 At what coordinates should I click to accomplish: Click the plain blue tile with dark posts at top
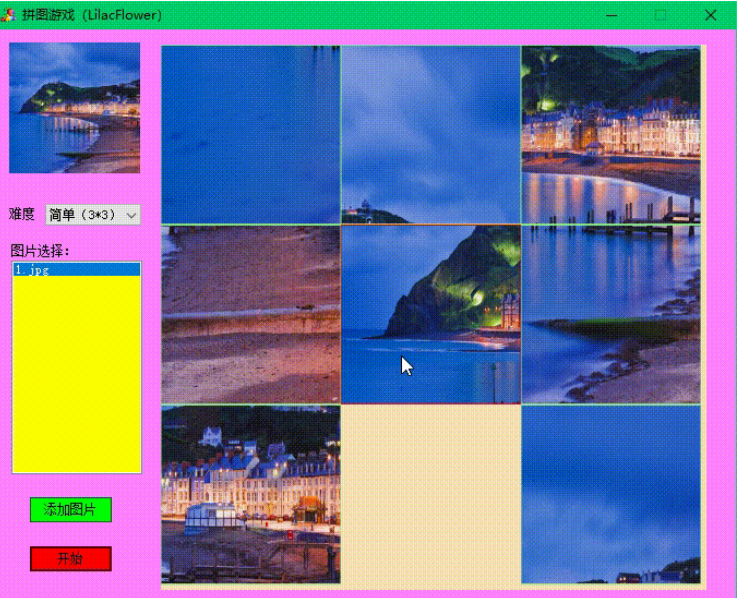point(251,135)
